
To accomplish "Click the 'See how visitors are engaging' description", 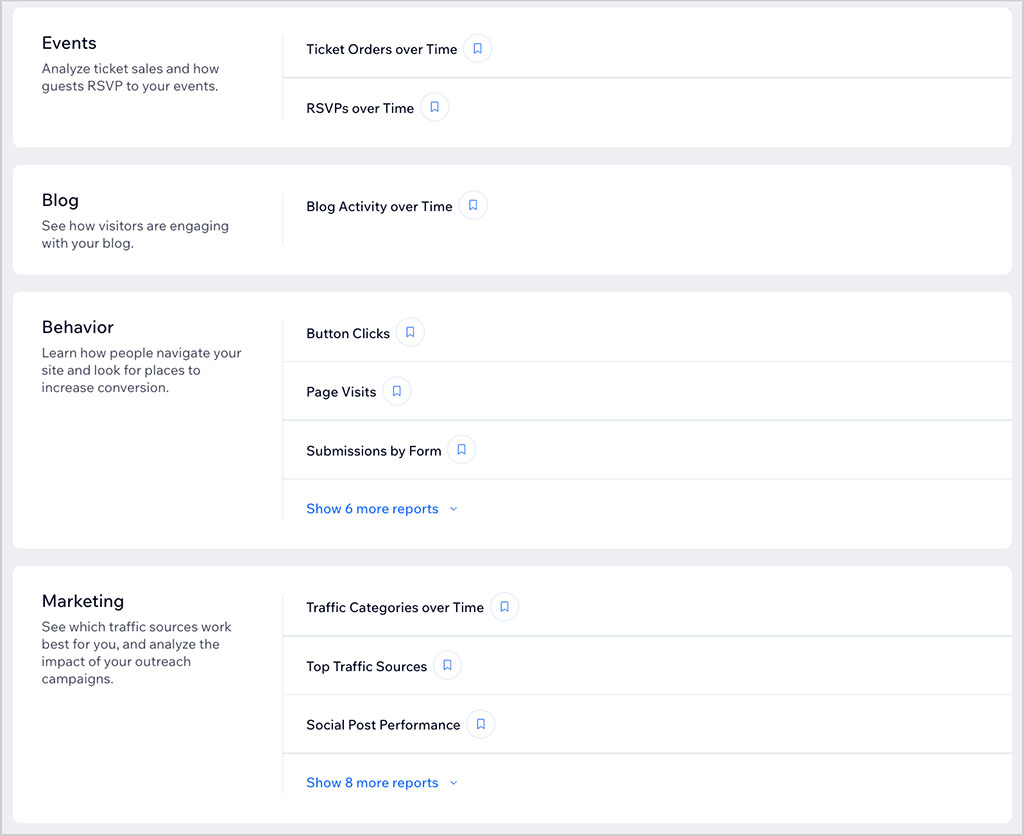I will 135,234.
